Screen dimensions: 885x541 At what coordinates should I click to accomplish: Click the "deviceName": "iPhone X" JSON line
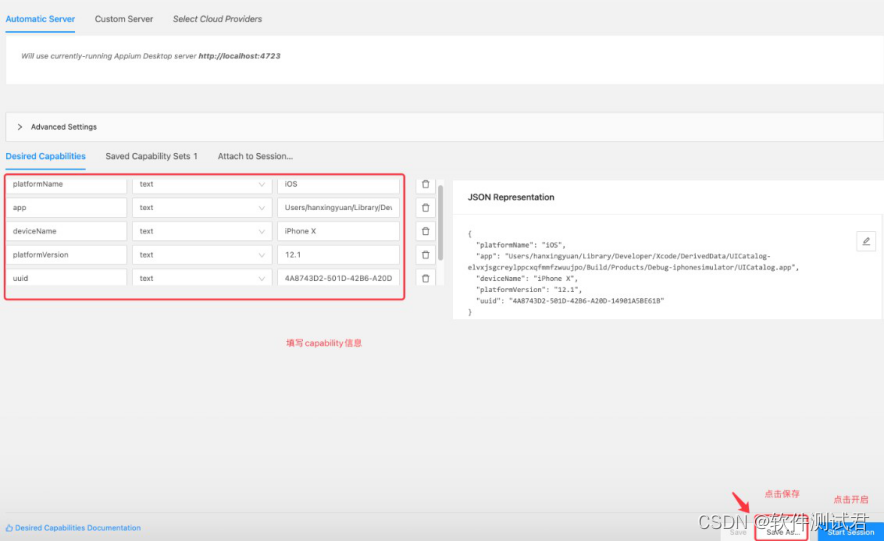click(527, 279)
